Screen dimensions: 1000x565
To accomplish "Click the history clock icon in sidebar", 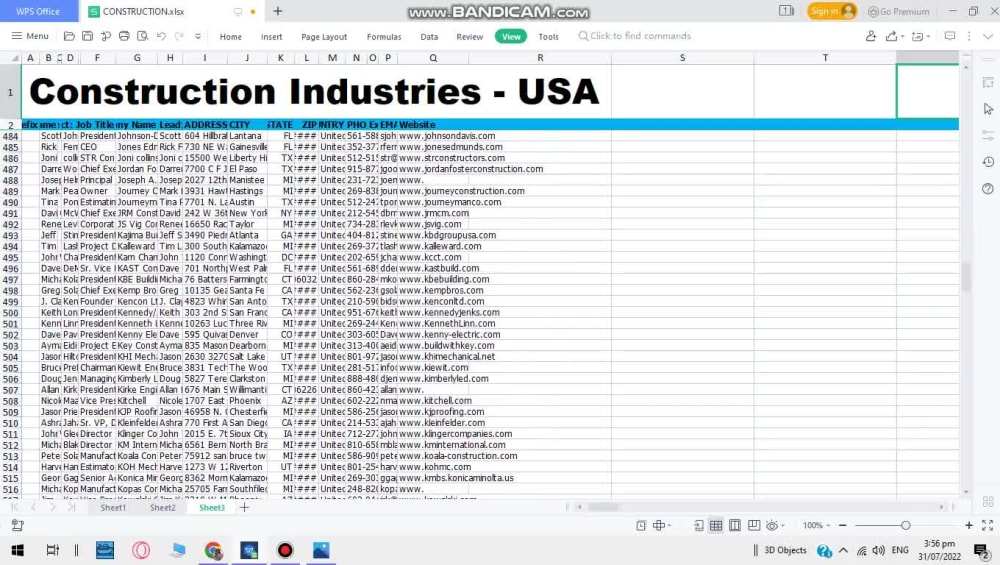I will click(x=988, y=162).
